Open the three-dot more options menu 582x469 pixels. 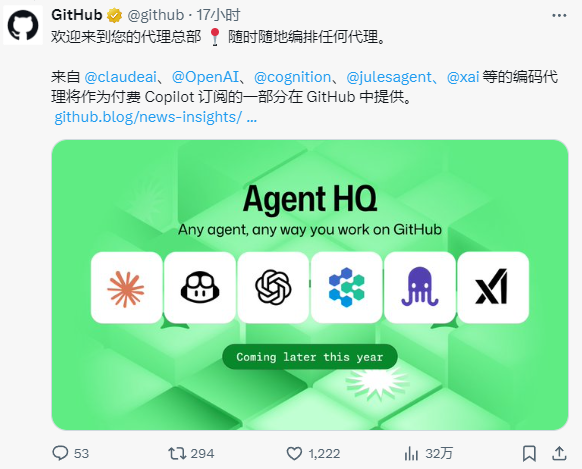559,16
